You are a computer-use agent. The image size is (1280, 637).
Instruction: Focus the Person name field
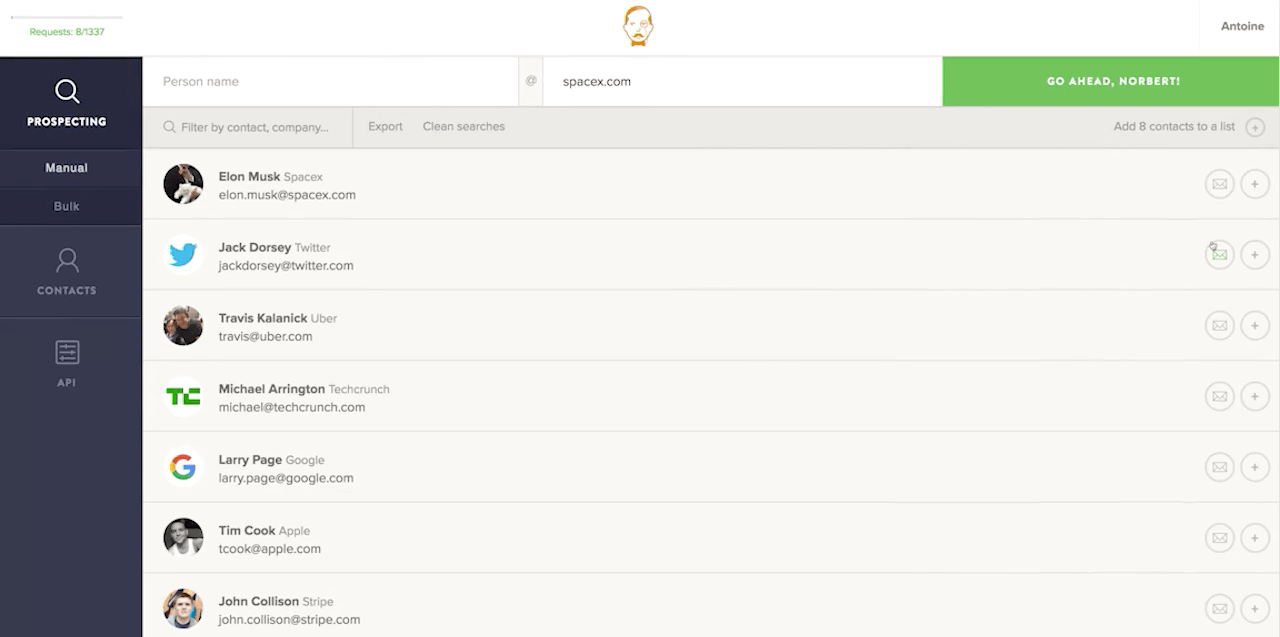coord(330,81)
